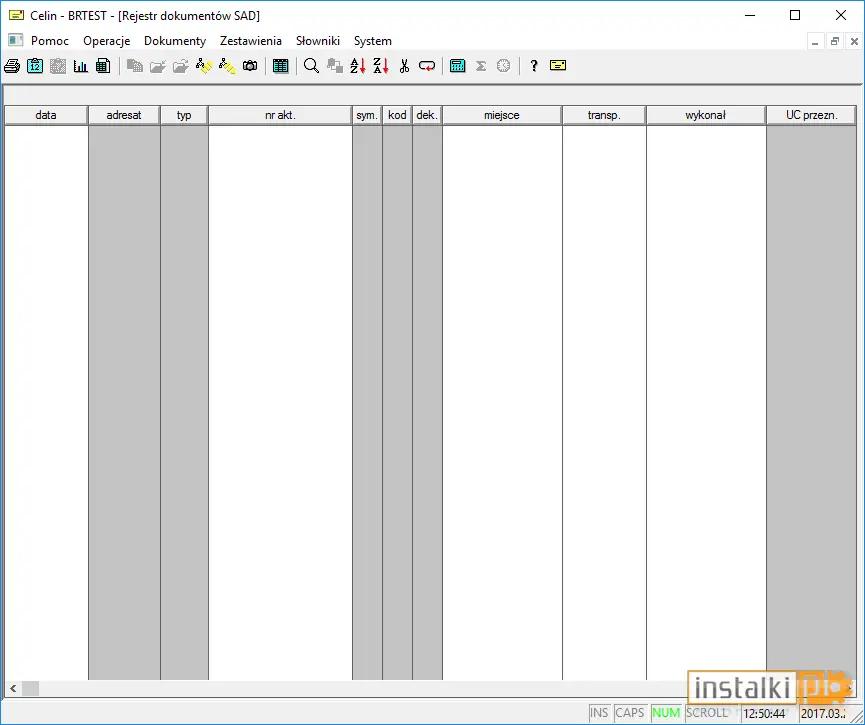Click the 'transp.' column header
The image size is (865, 725).
tap(604, 115)
